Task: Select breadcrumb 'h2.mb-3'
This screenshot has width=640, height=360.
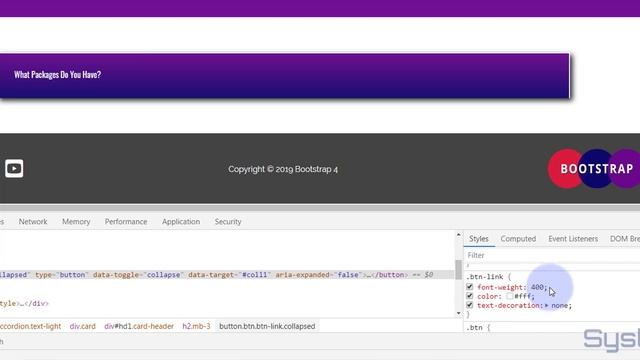Action: point(196,327)
